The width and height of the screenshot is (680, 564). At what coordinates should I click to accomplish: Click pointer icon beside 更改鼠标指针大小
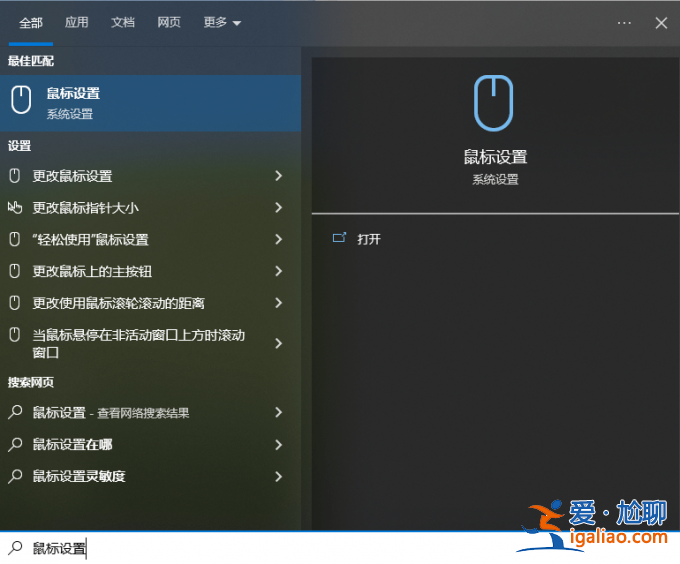[x=15, y=207]
